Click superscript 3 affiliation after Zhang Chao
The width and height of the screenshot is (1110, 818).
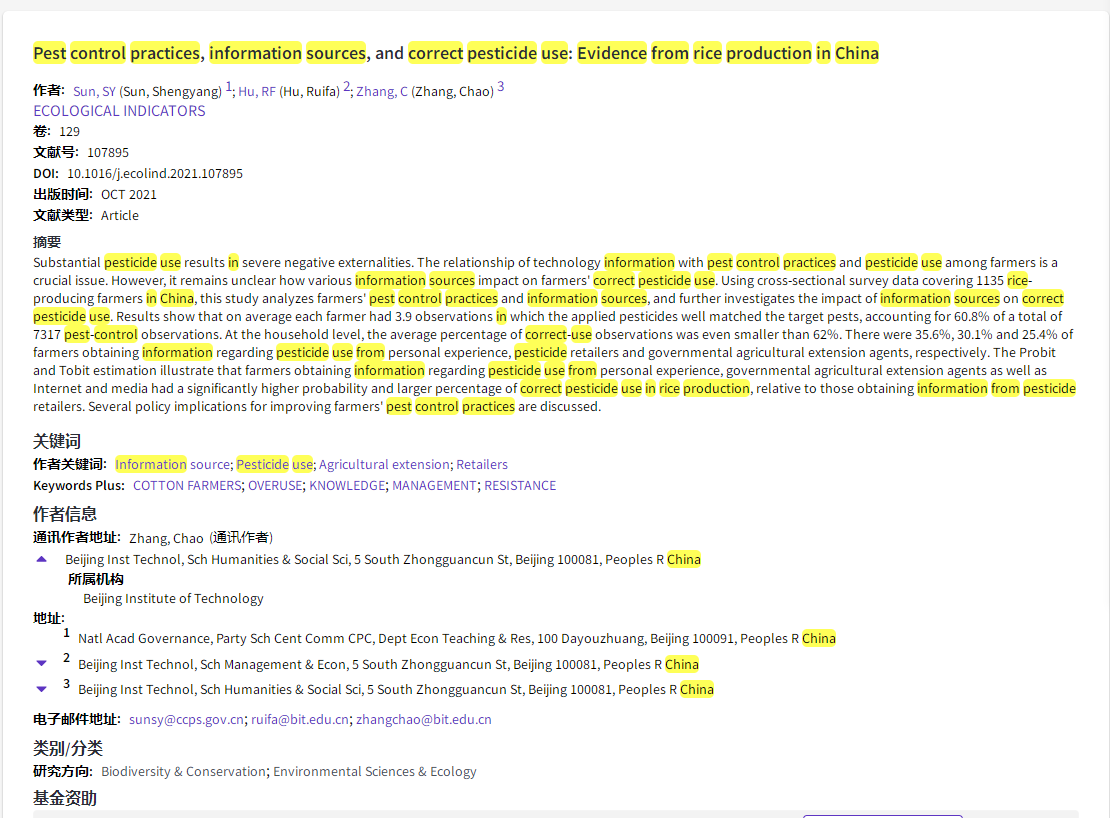pyautogui.click(x=500, y=87)
